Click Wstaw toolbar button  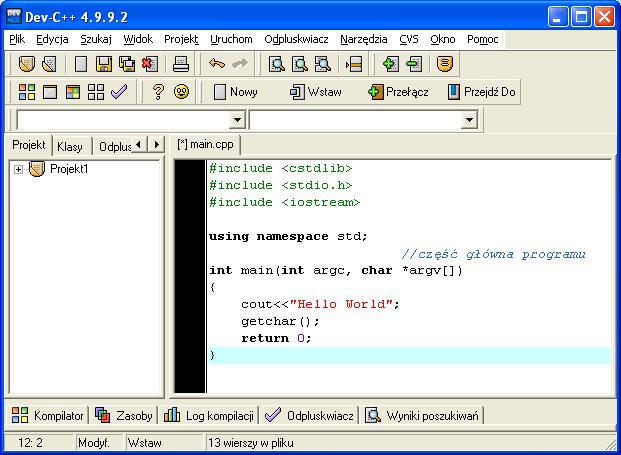point(316,92)
